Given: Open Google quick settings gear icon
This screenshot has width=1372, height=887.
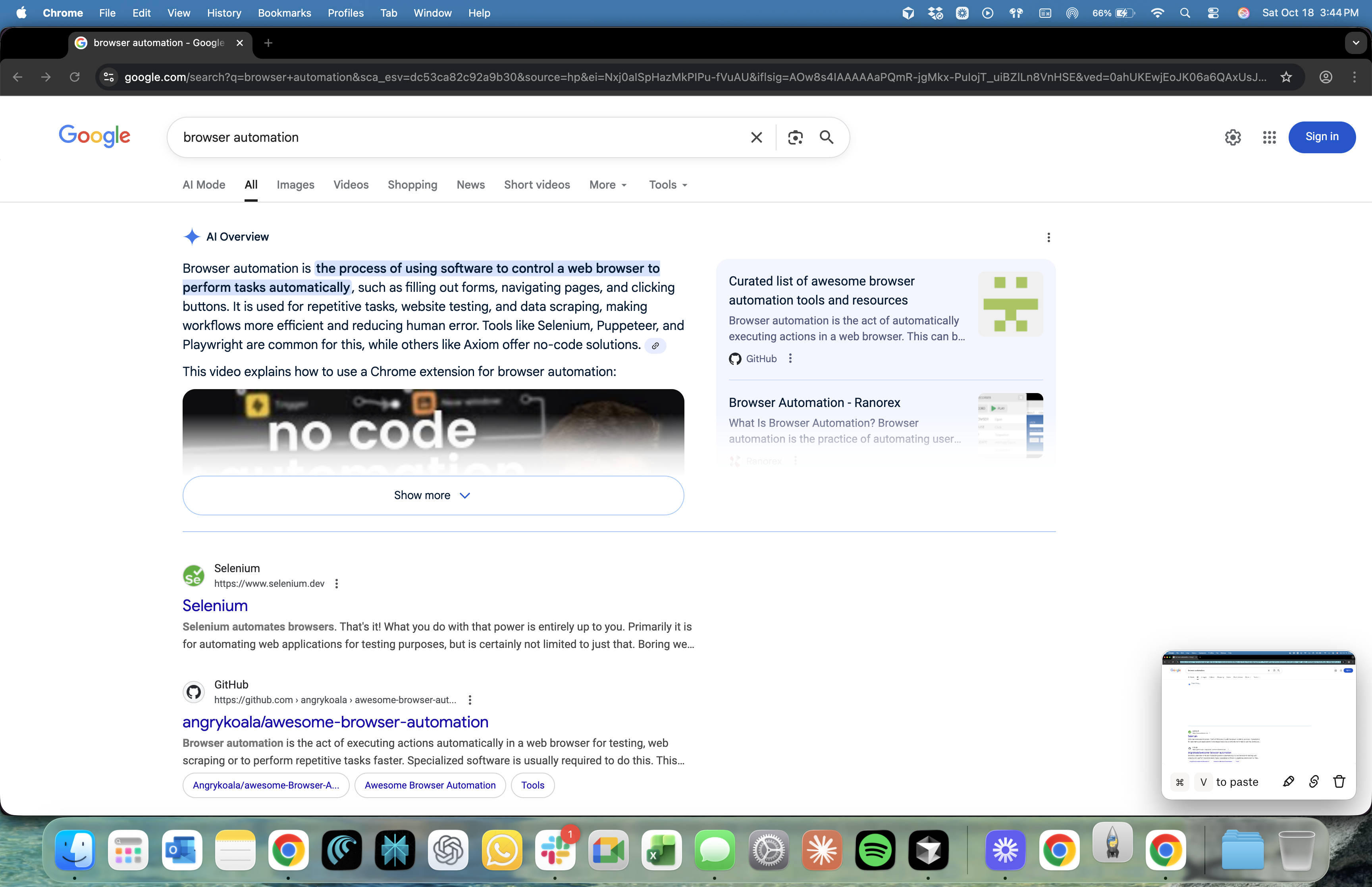Looking at the screenshot, I should (x=1233, y=137).
